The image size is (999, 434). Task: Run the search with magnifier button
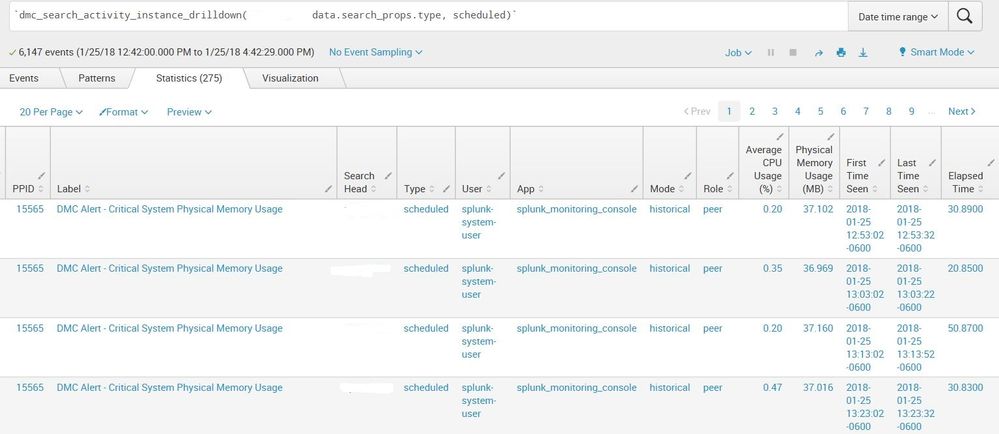pos(964,16)
